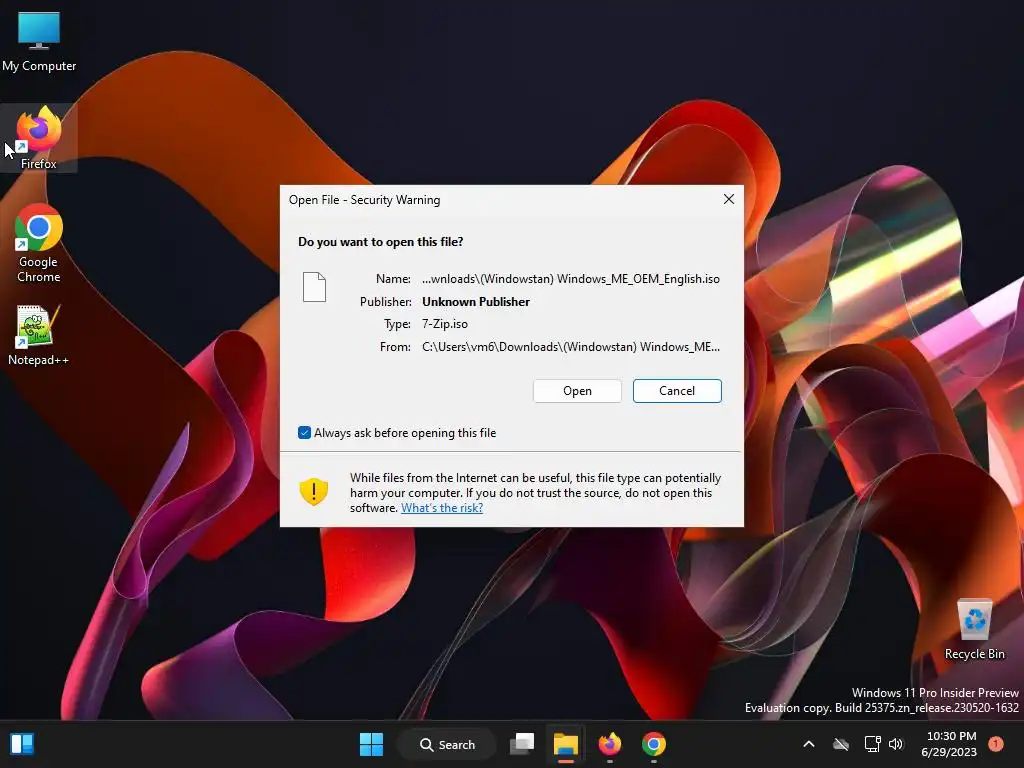Click the file name ending Windows_ME_OEM_English.iso
The image size is (1024, 768).
(x=571, y=279)
